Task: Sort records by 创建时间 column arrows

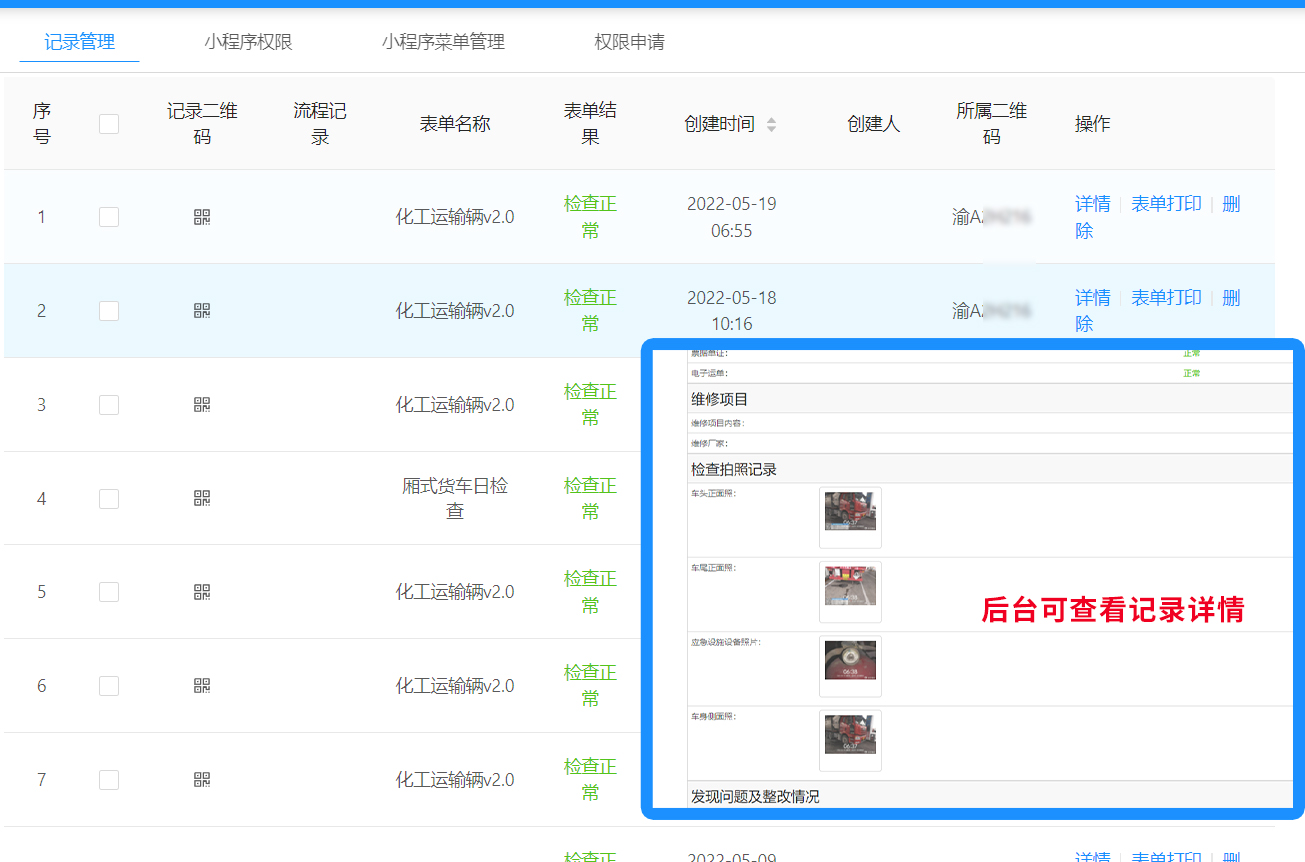Action: click(771, 125)
